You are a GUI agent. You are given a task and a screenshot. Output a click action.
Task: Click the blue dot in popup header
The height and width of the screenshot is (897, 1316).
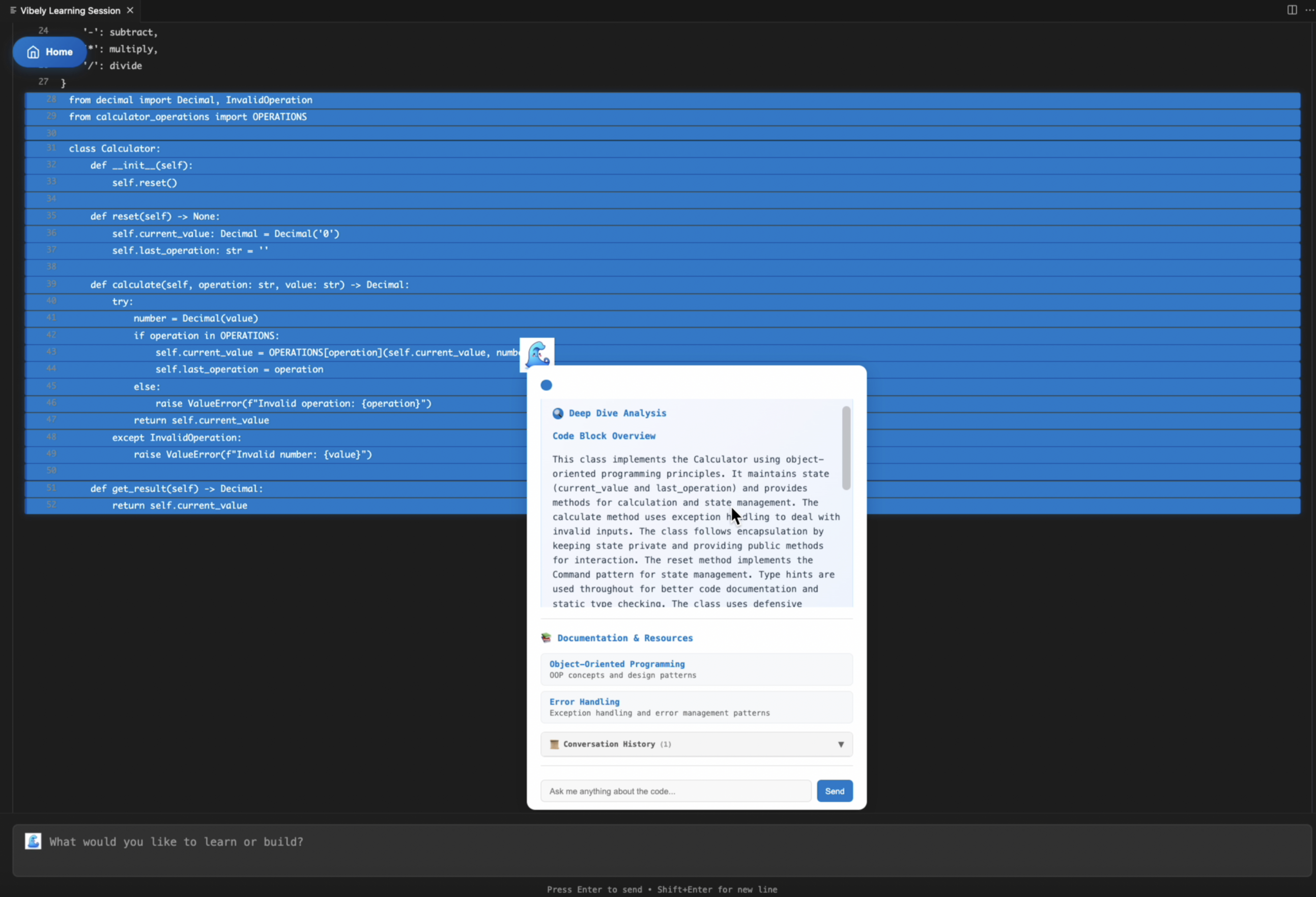[x=546, y=385]
